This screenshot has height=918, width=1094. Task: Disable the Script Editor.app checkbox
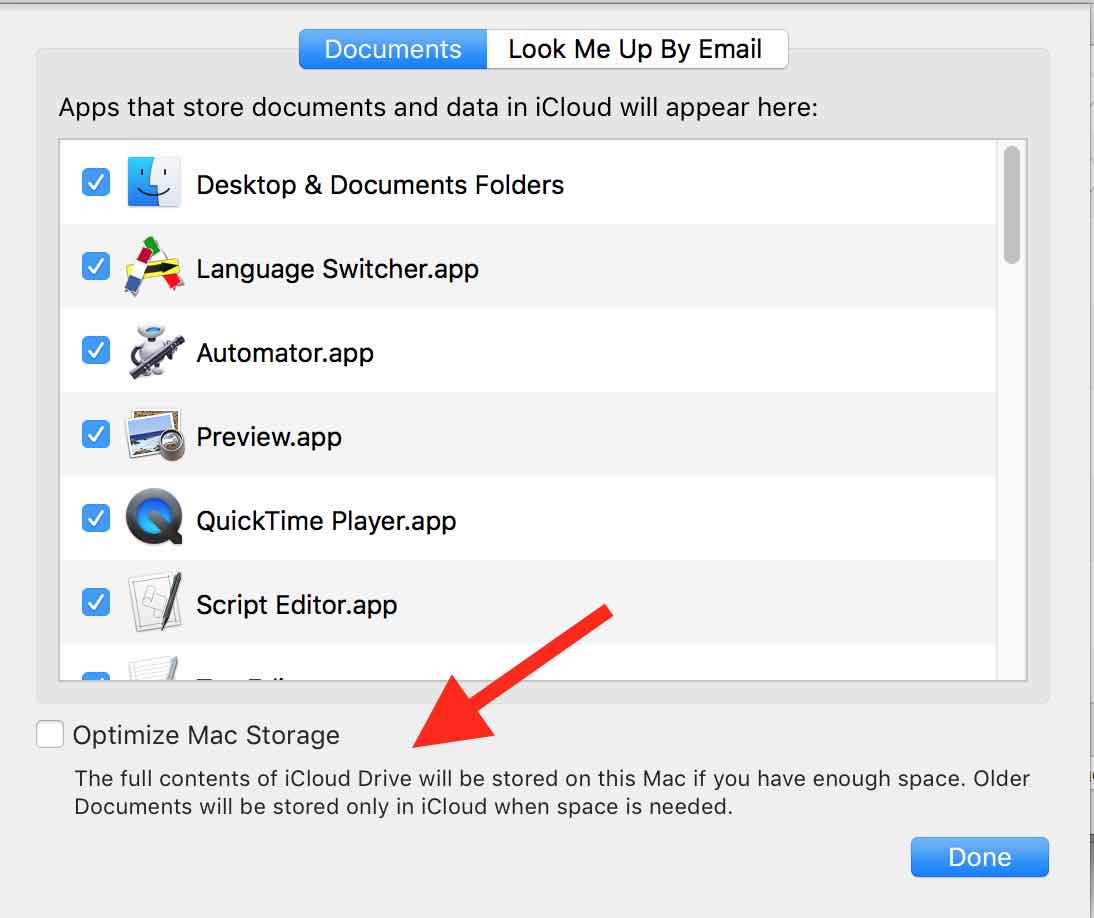[96, 603]
